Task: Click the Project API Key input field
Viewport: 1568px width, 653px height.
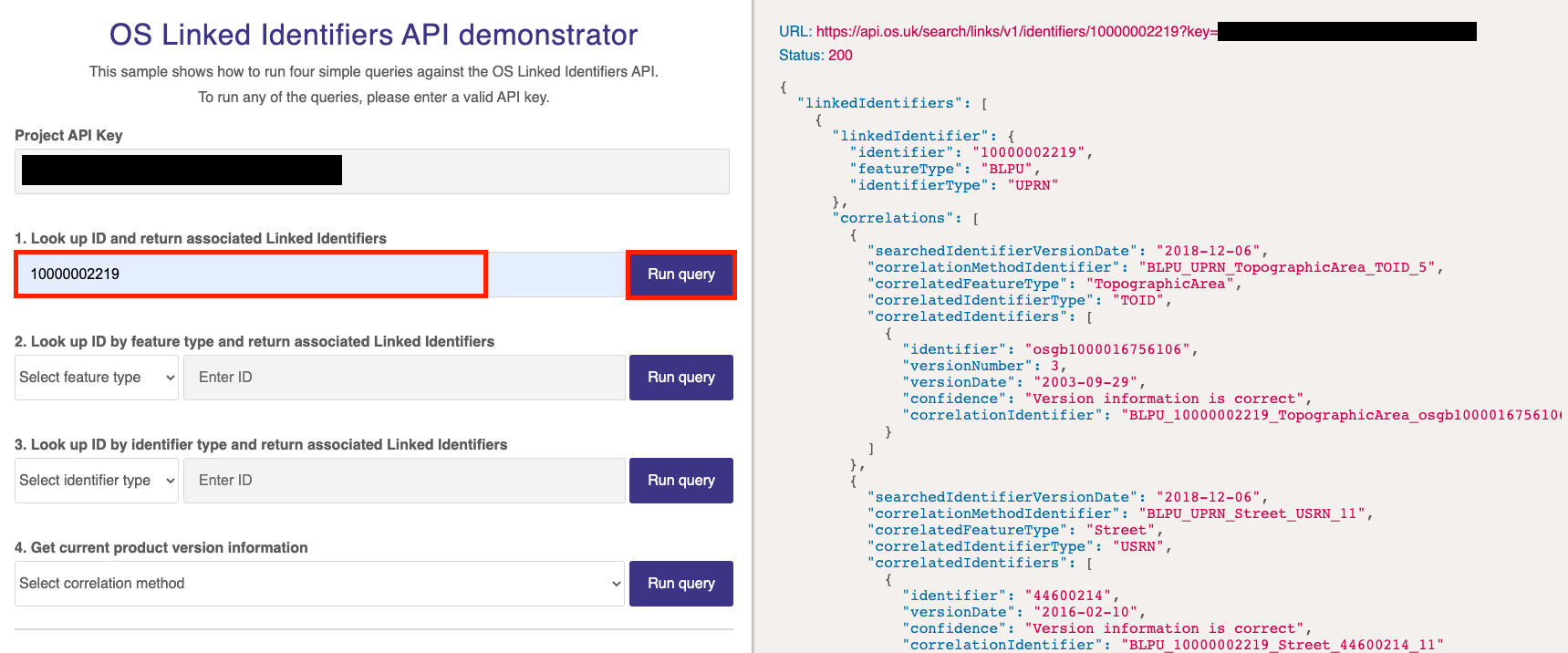Action: (372, 171)
